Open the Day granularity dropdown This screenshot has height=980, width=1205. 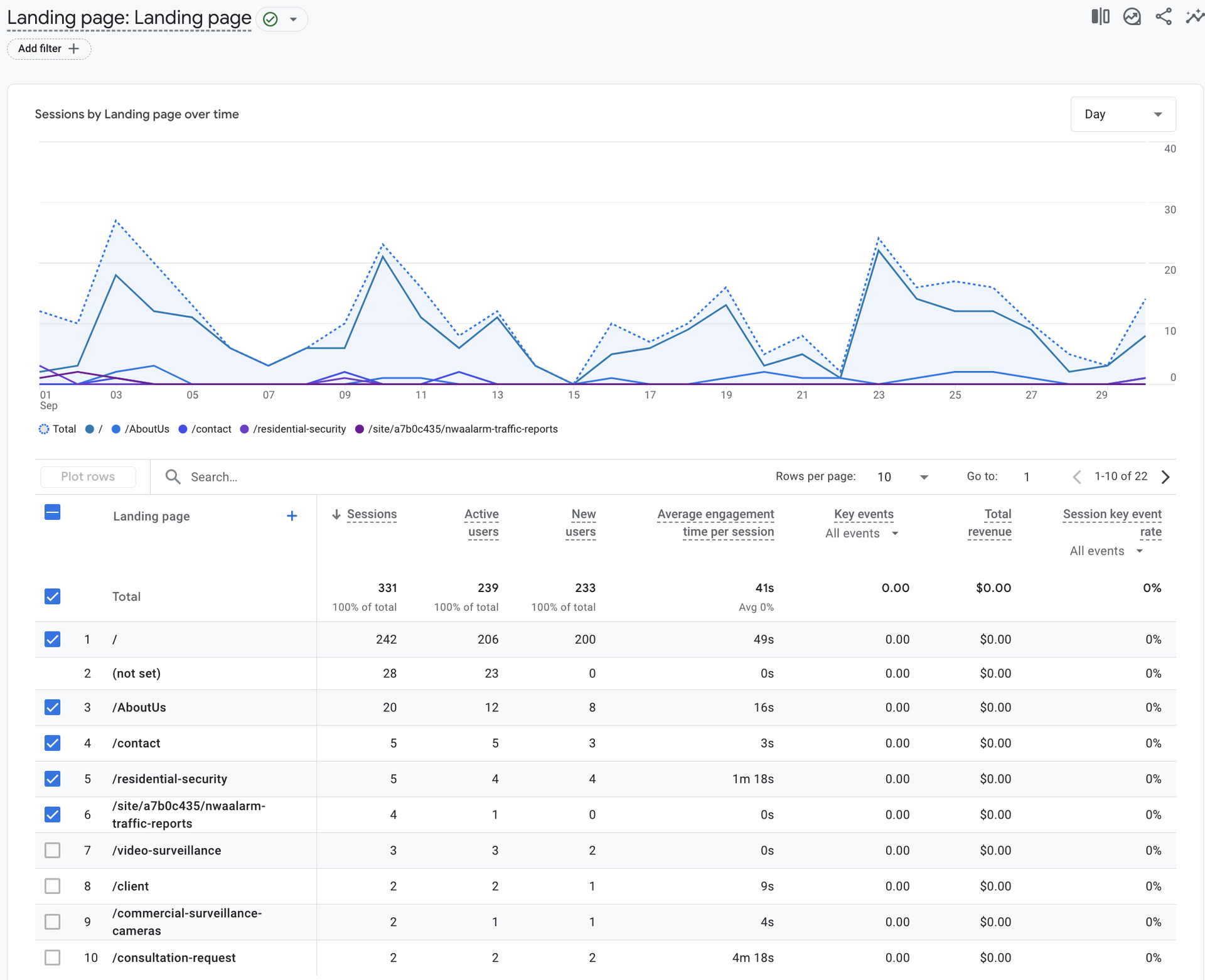point(1122,114)
